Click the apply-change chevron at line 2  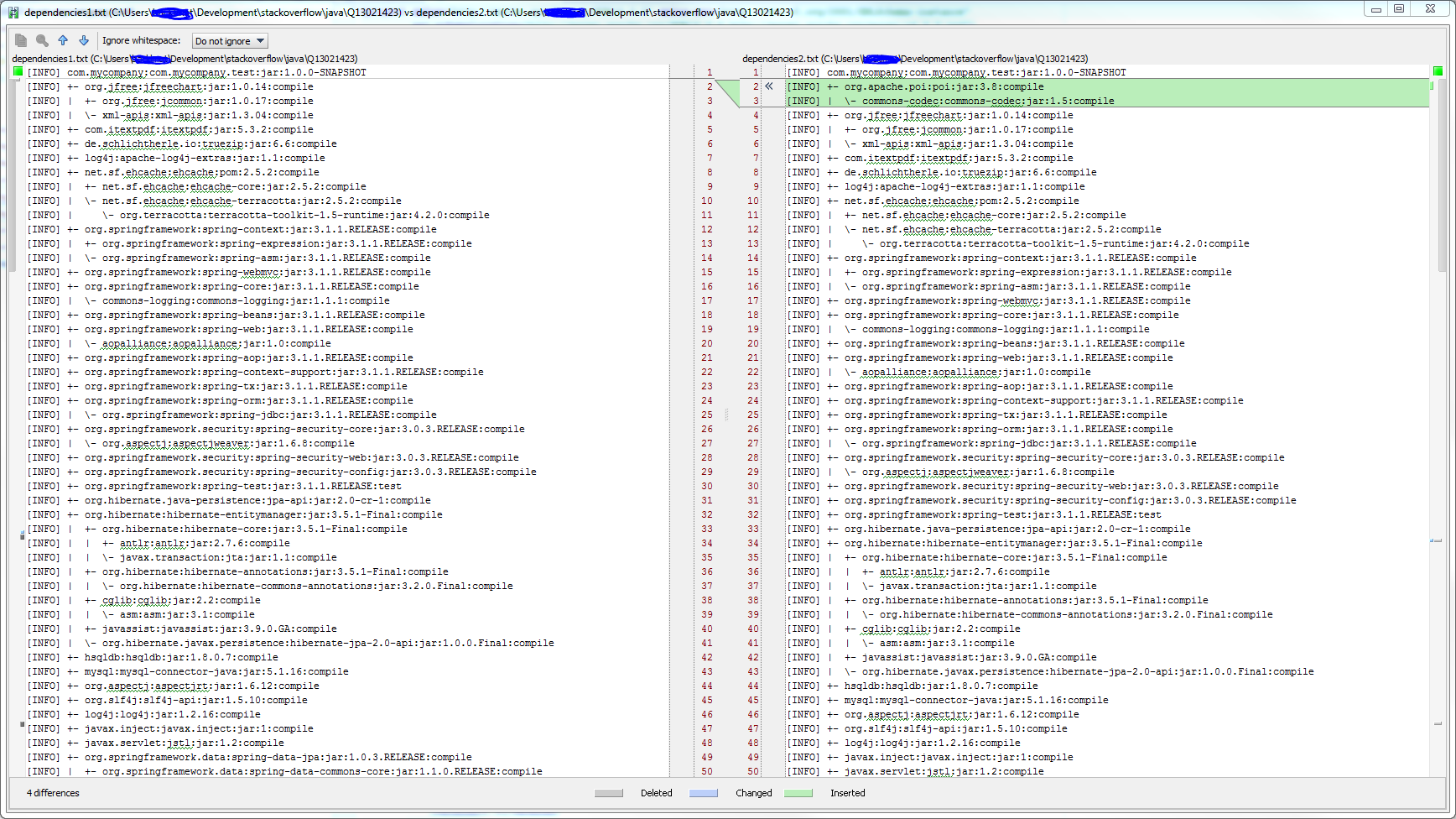(x=769, y=86)
